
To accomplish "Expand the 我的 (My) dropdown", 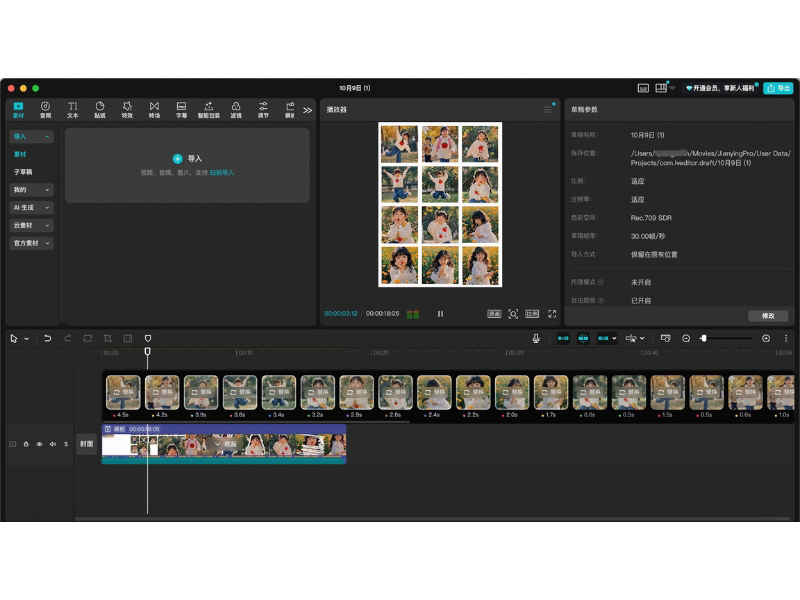I will click(32, 190).
